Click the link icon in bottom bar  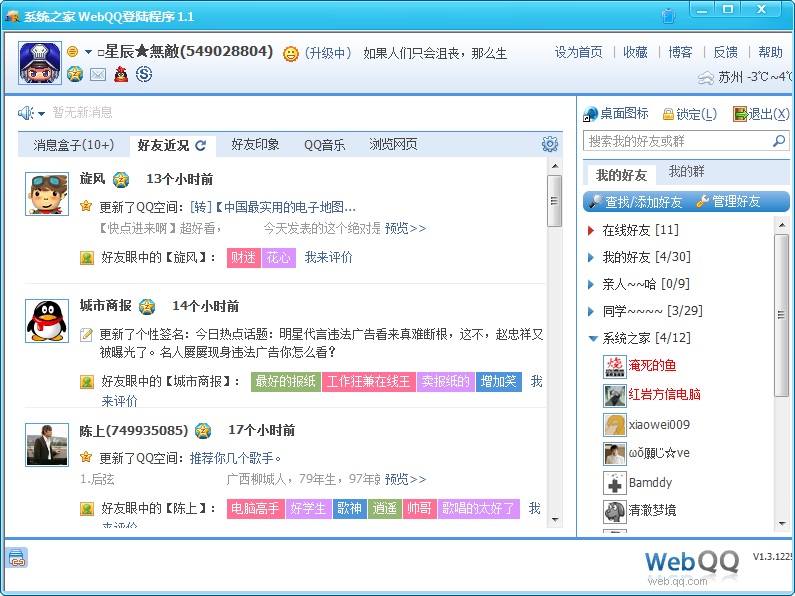(x=17, y=558)
